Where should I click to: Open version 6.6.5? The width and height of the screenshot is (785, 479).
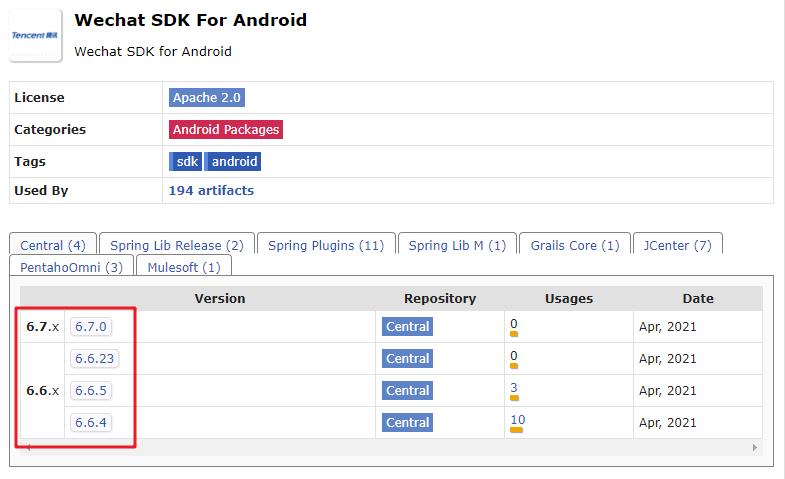91,391
